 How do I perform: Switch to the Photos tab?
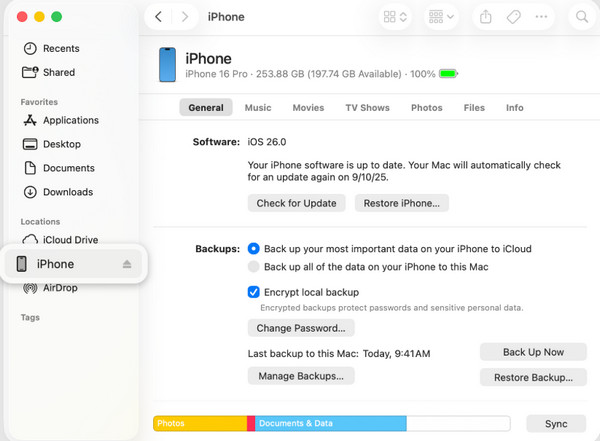(x=427, y=108)
